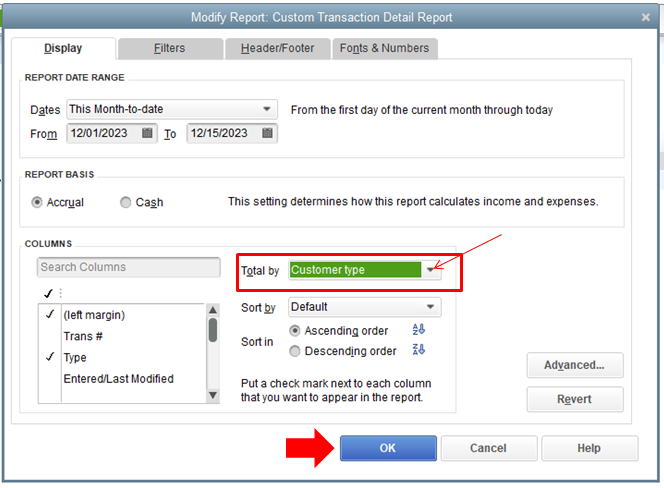Click scroll down arrow in columns list
Screen dimensions: 664x488
click(x=213, y=396)
